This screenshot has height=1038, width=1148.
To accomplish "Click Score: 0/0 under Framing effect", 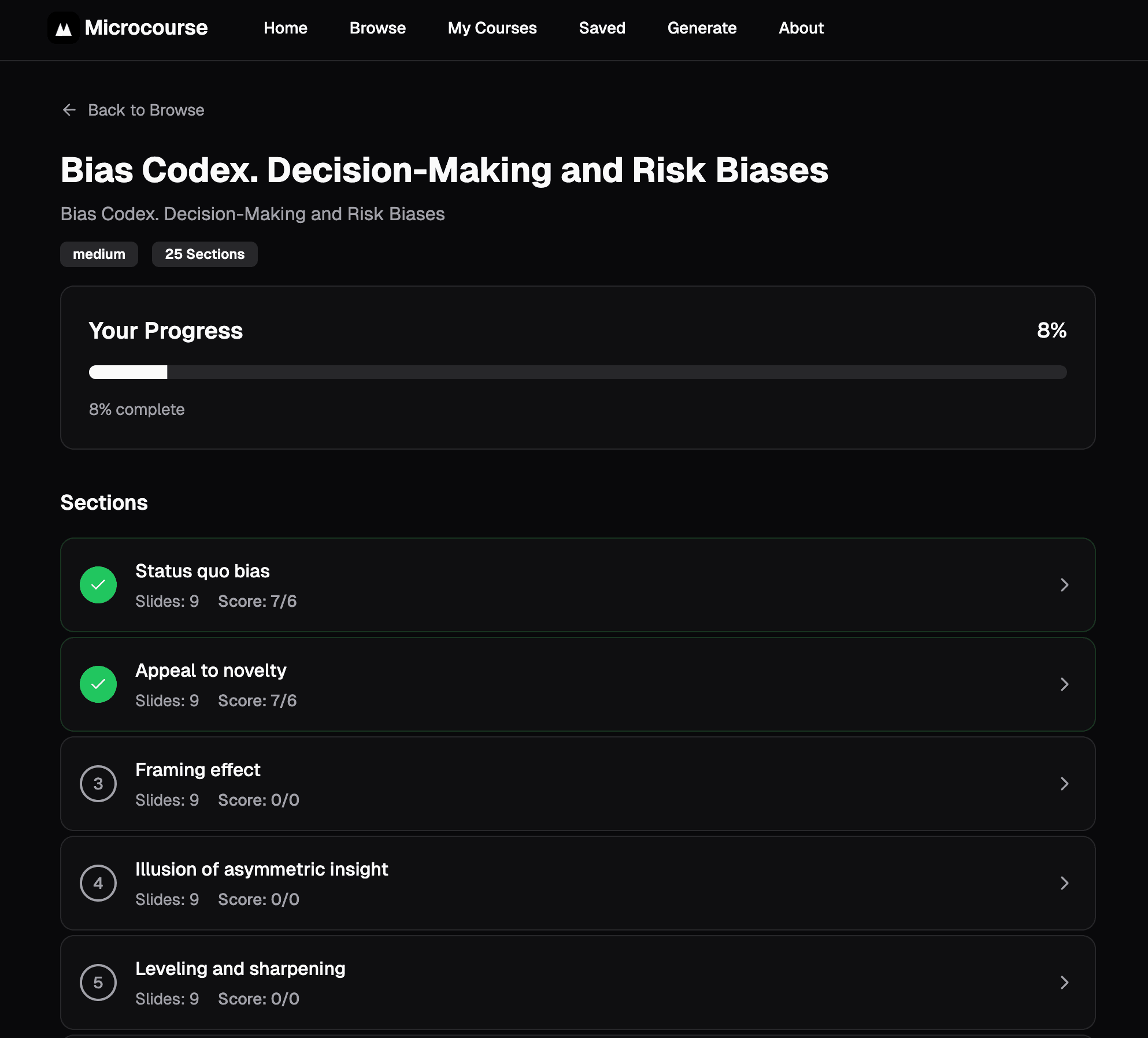I will [259, 800].
